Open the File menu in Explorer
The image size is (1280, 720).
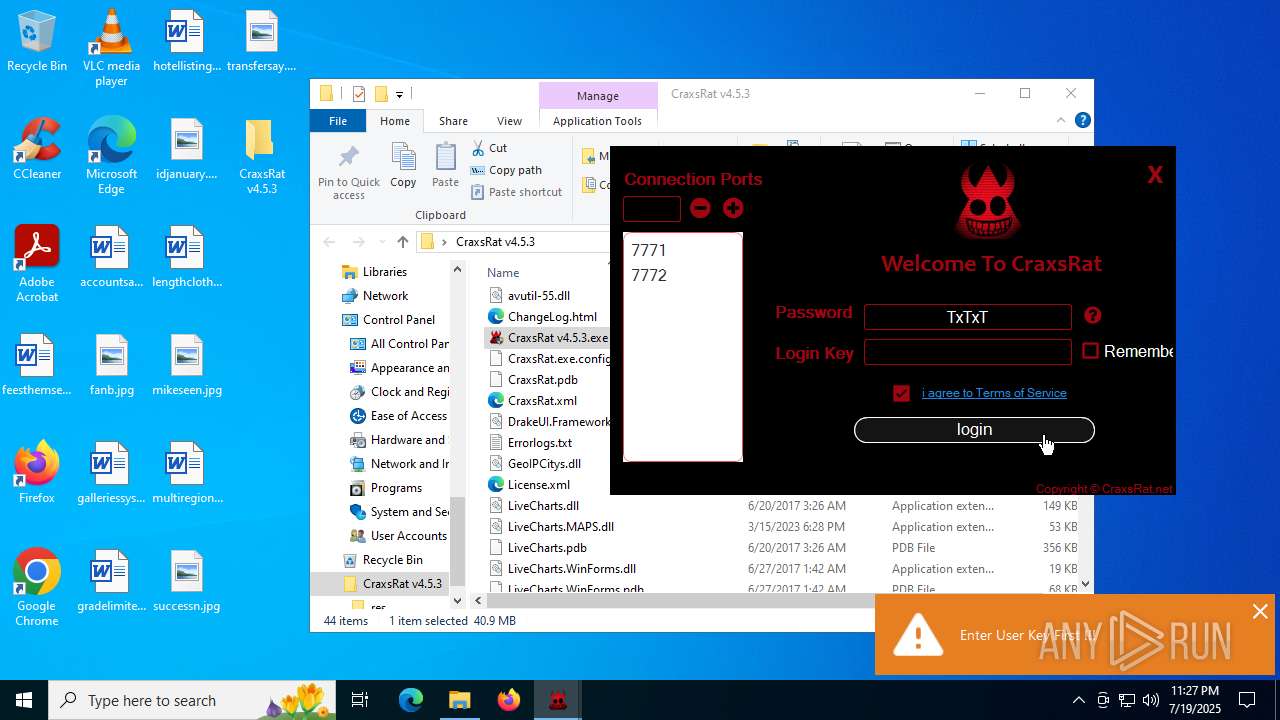coord(338,121)
